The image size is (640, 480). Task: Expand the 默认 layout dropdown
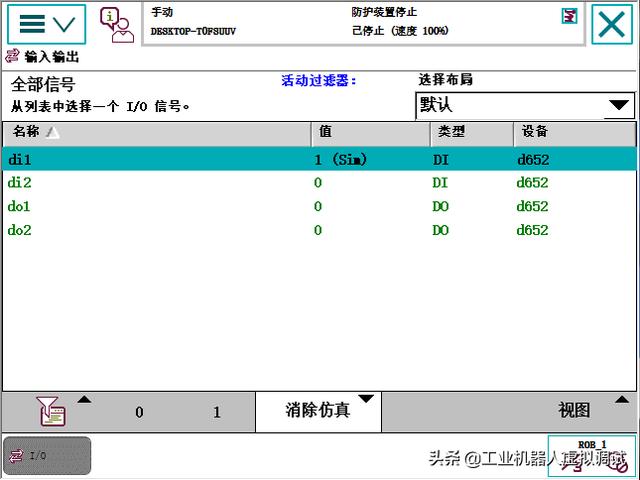pyautogui.click(x=525, y=106)
